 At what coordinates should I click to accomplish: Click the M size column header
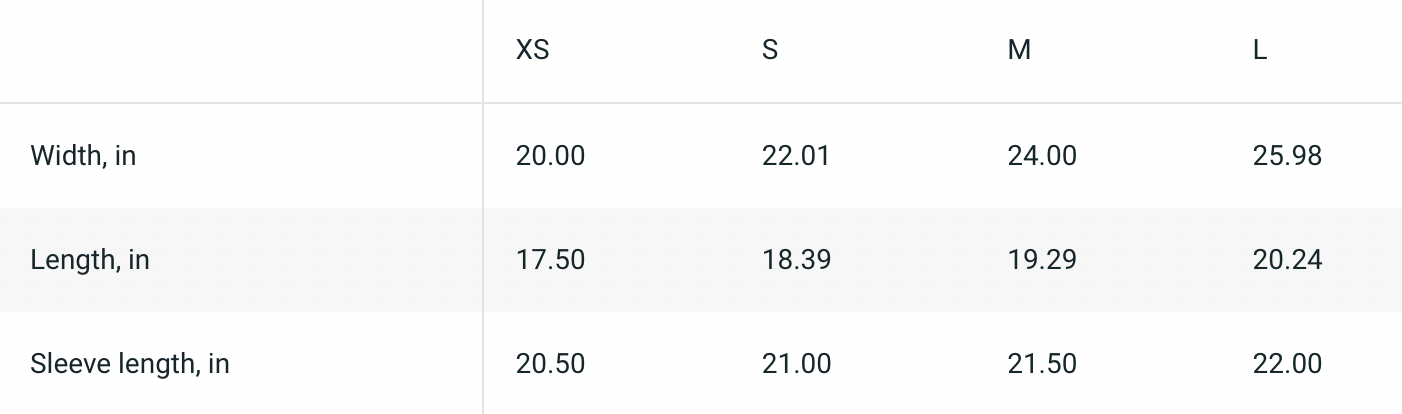tap(1018, 50)
